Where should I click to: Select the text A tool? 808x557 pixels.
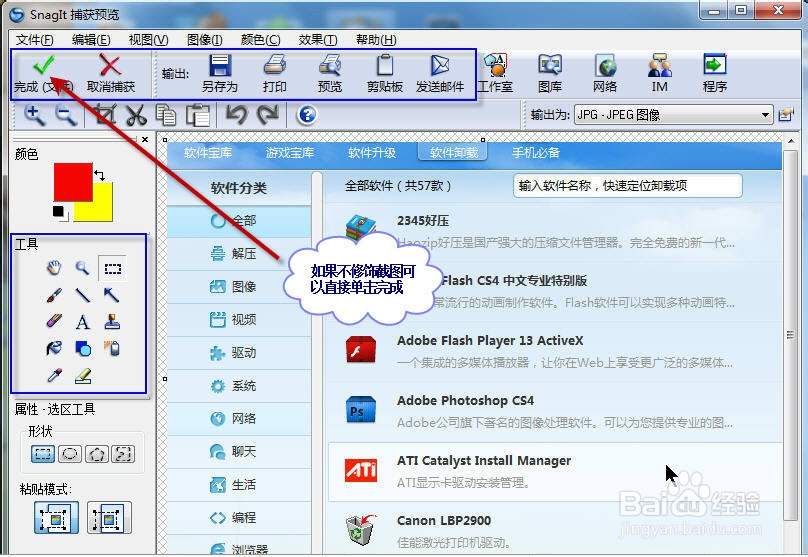pos(82,322)
